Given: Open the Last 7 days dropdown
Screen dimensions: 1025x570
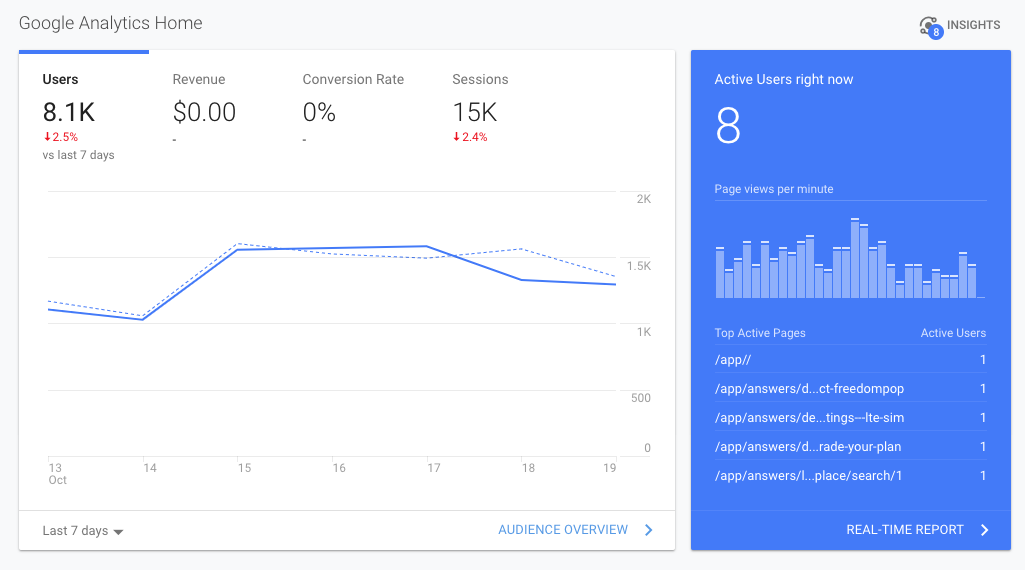Looking at the screenshot, I should pos(82,531).
